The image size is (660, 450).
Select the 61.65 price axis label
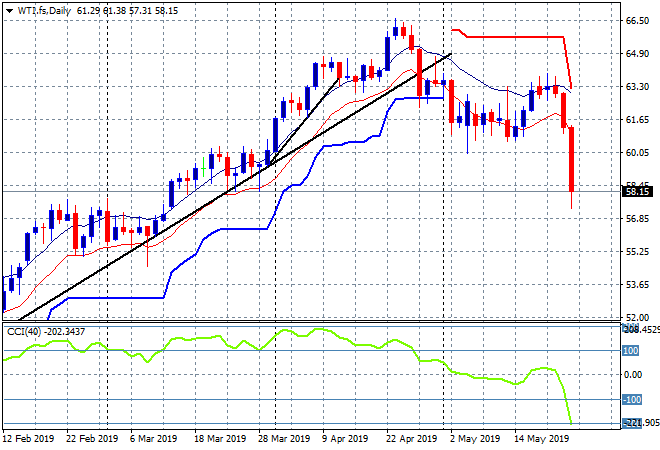coord(637,120)
